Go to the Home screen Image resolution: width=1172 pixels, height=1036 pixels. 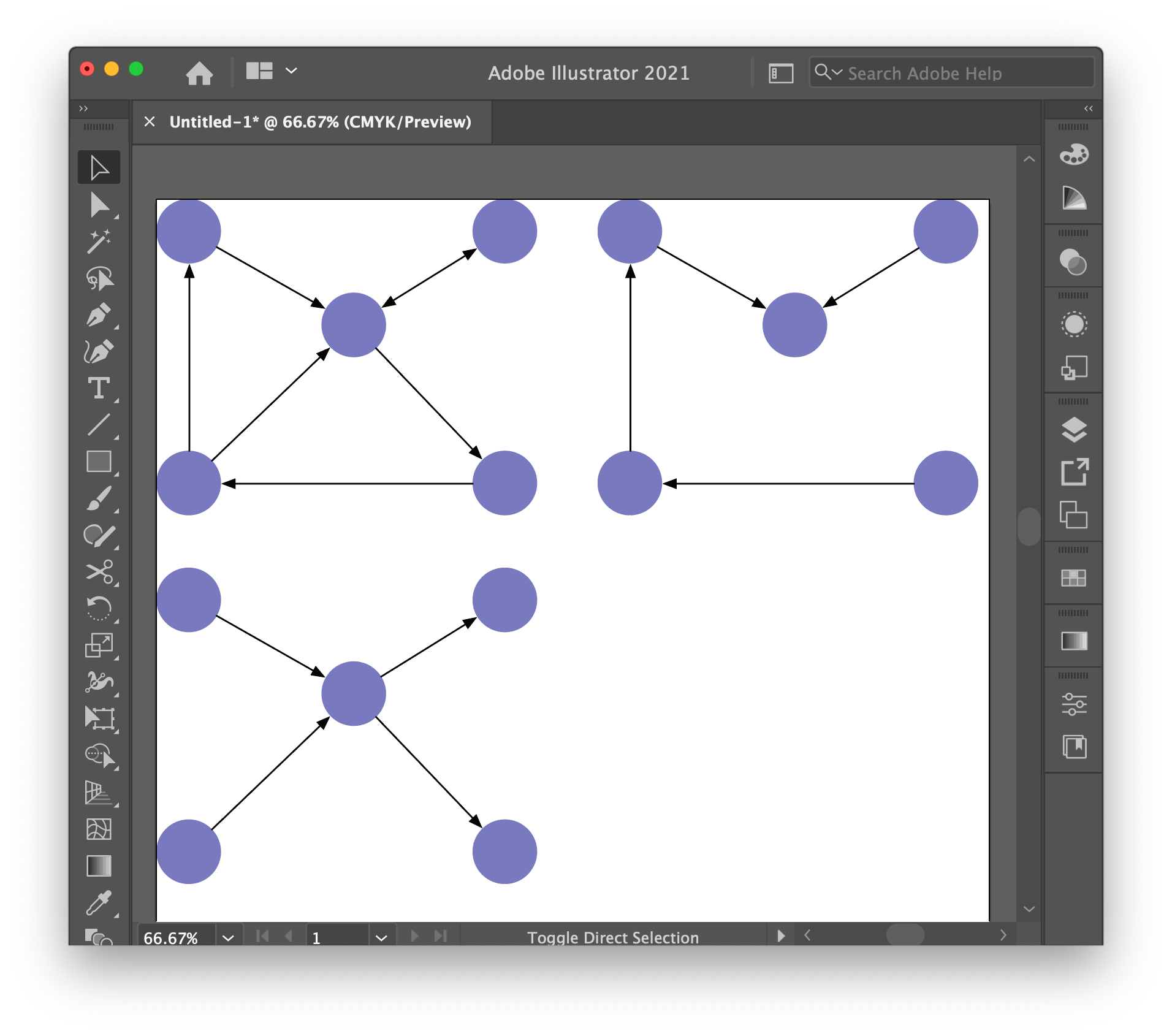(199, 73)
